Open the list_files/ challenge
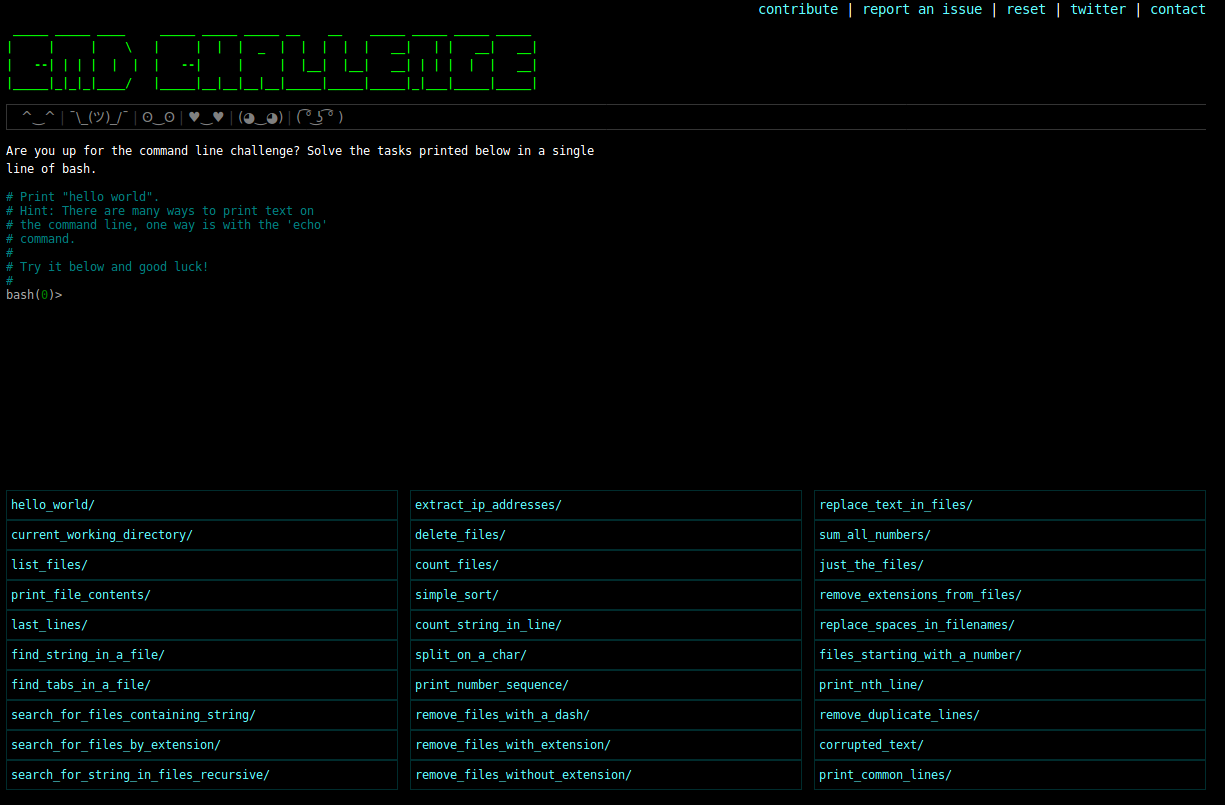This screenshot has width=1225, height=805. pyautogui.click(x=50, y=565)
